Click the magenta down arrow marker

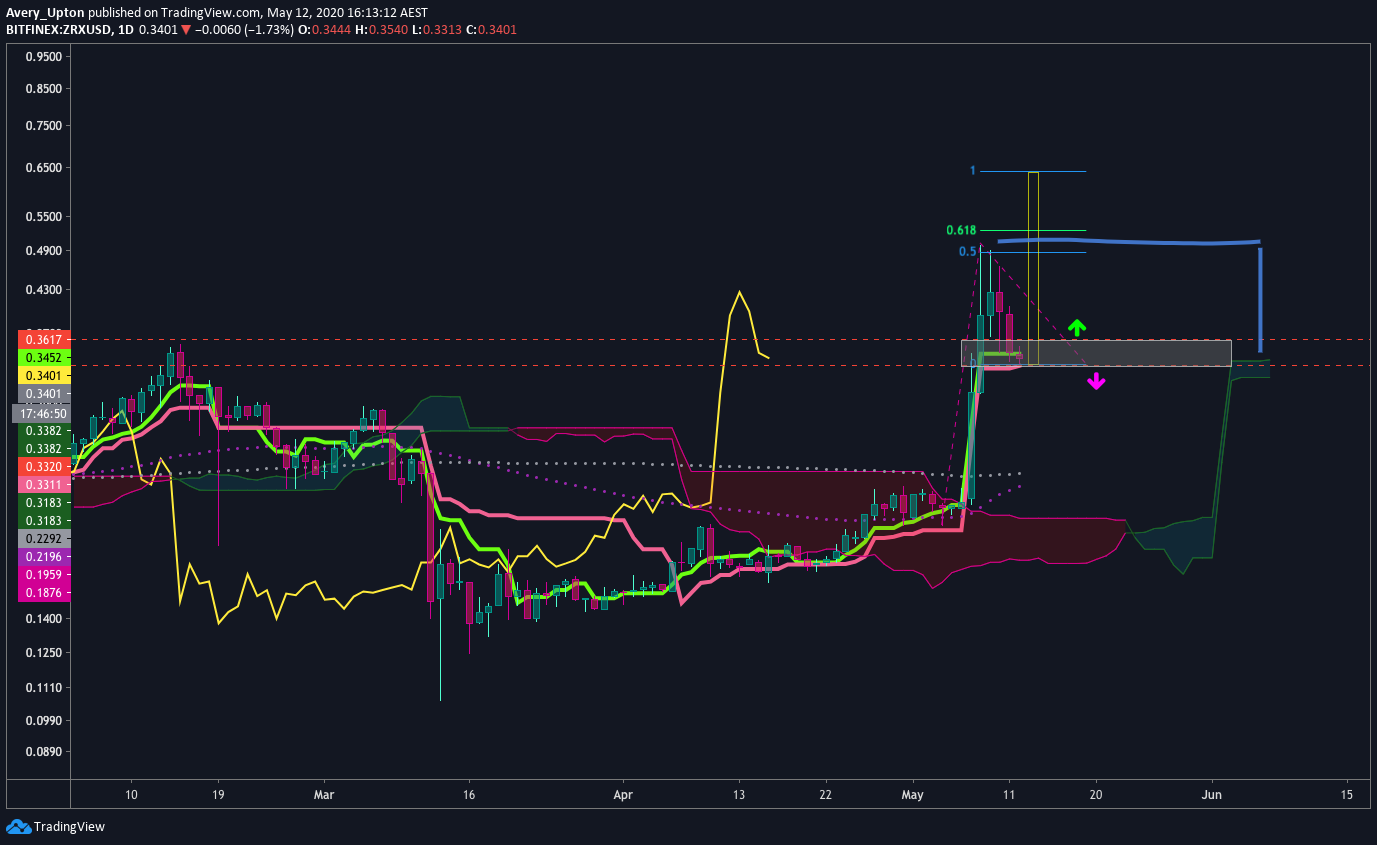coord(1096,380)
